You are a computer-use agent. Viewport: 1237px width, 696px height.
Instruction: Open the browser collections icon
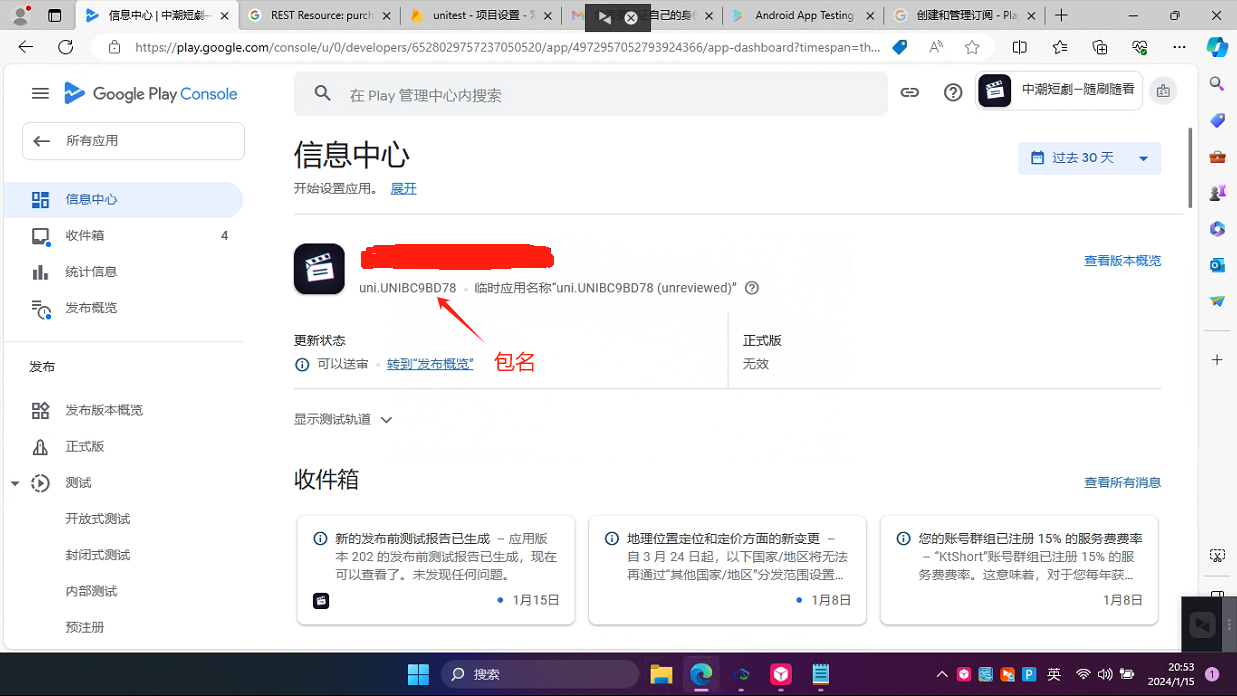click(x=1100, y=47)
